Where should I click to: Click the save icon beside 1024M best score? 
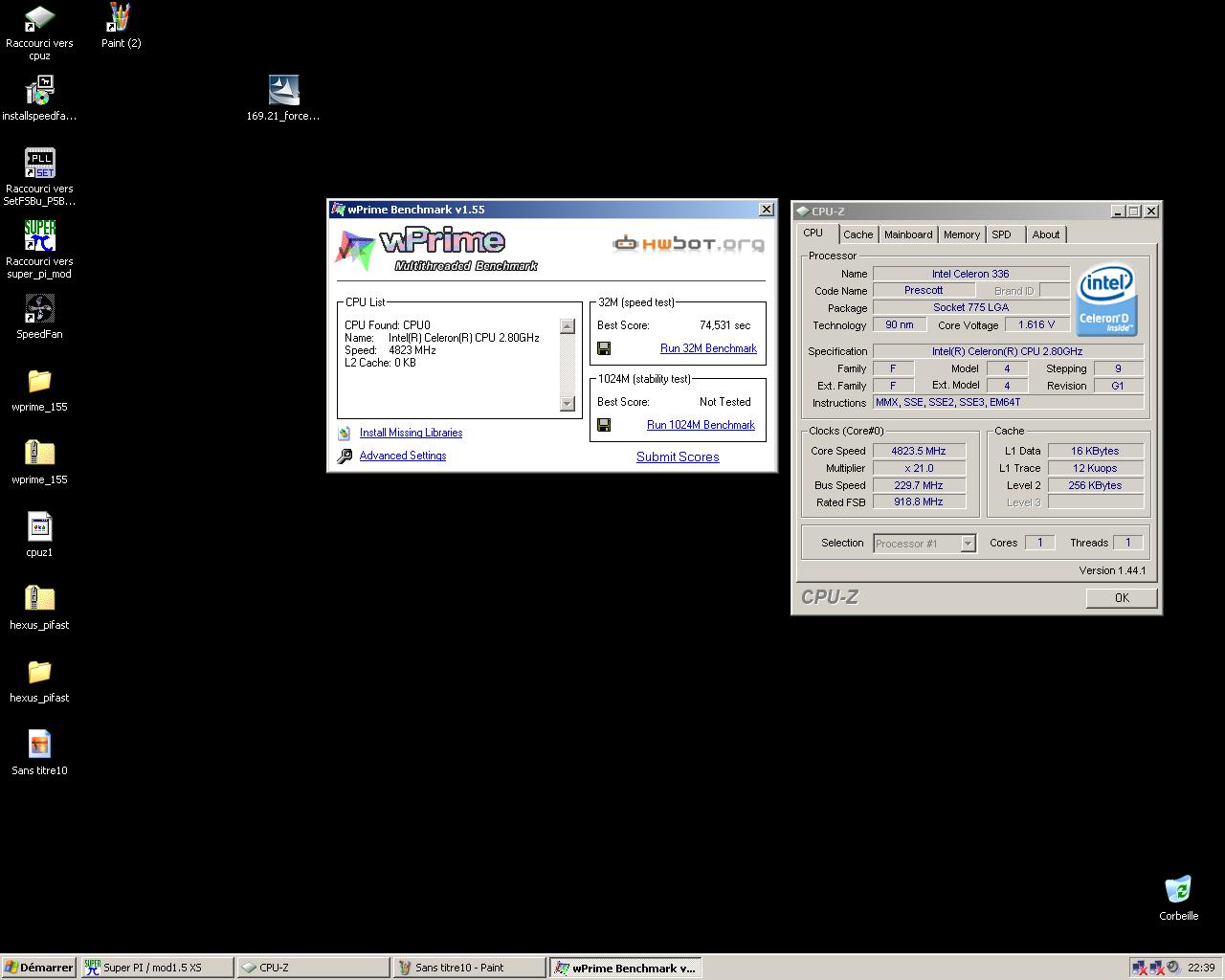click(604, 425)
